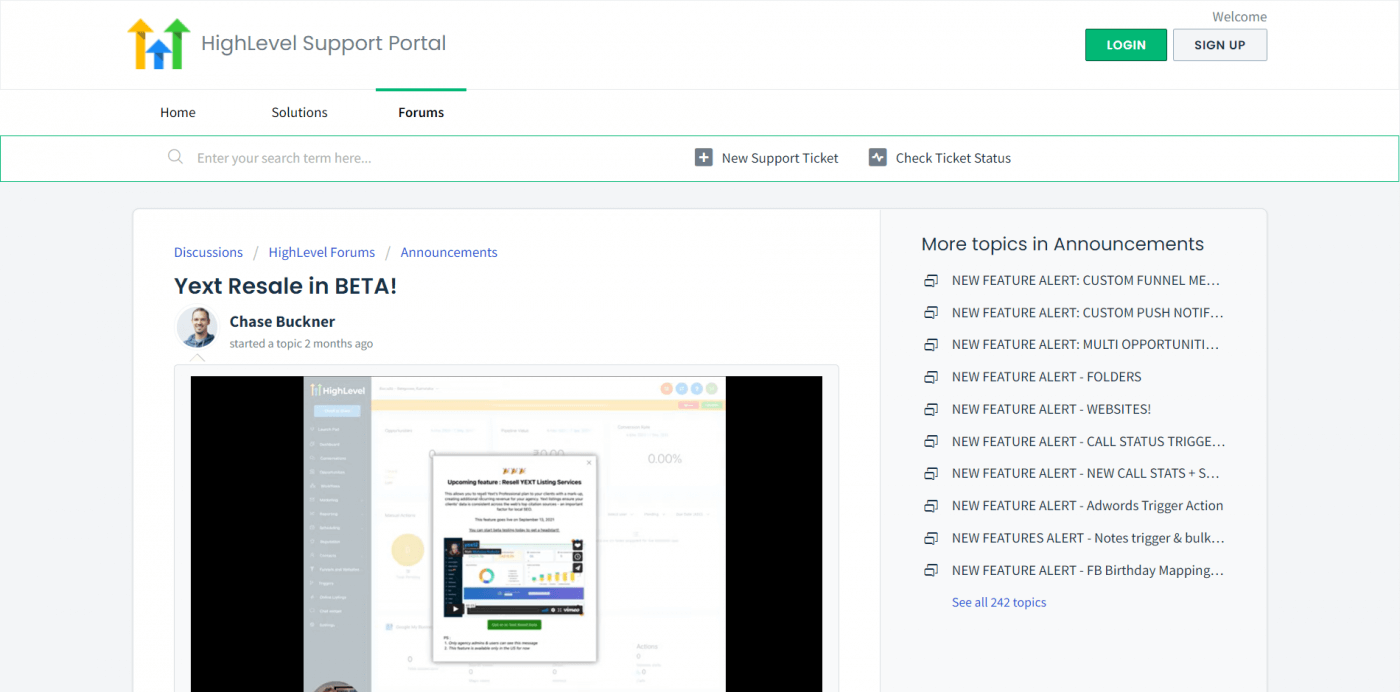Open topic NEW FEATURE ALERT - Adwords Trigger Action
The width and height of the screenshot is (1400, 692).
[1088, 506]
